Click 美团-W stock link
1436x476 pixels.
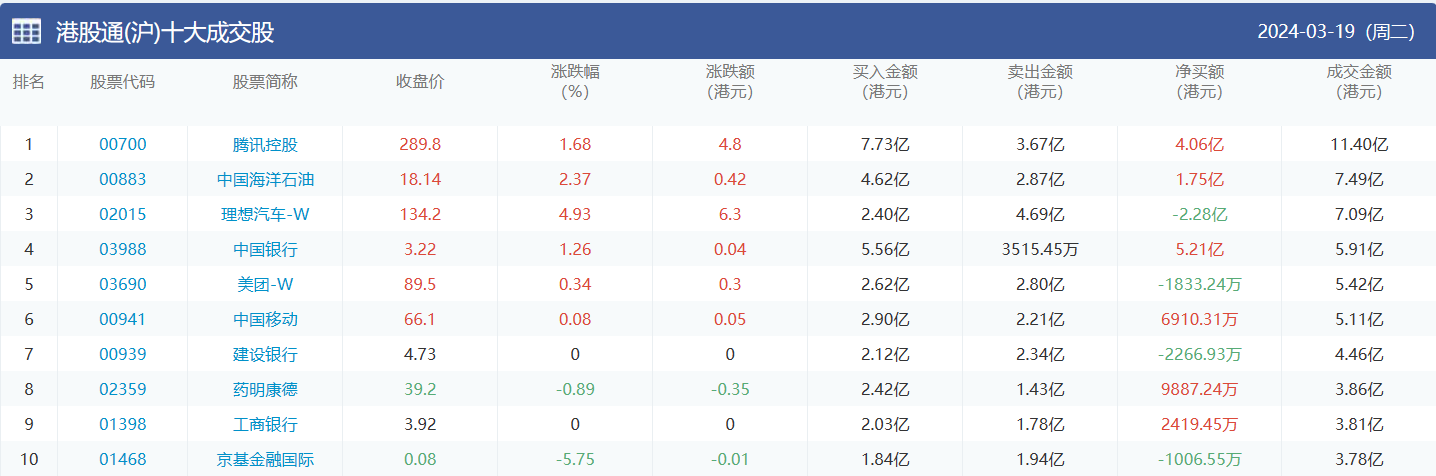265,284
